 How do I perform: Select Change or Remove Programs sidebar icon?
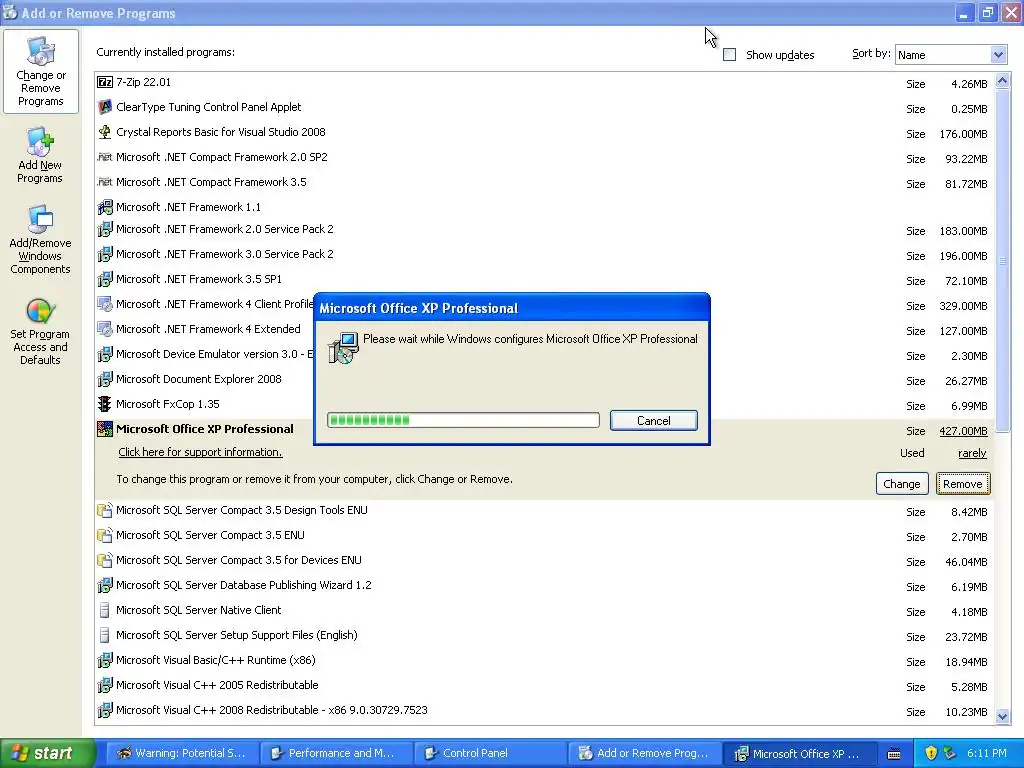coord(40,71)
